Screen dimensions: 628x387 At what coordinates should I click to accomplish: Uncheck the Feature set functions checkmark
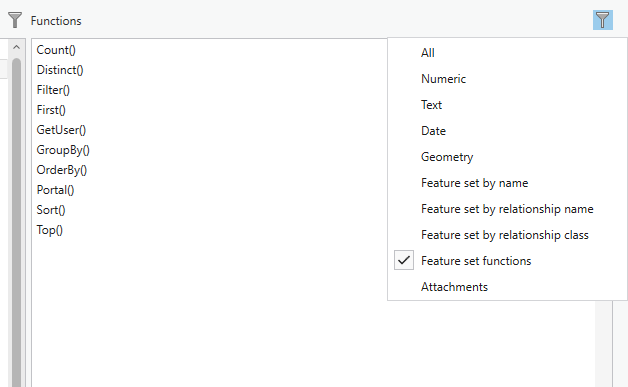pos(404,260)
